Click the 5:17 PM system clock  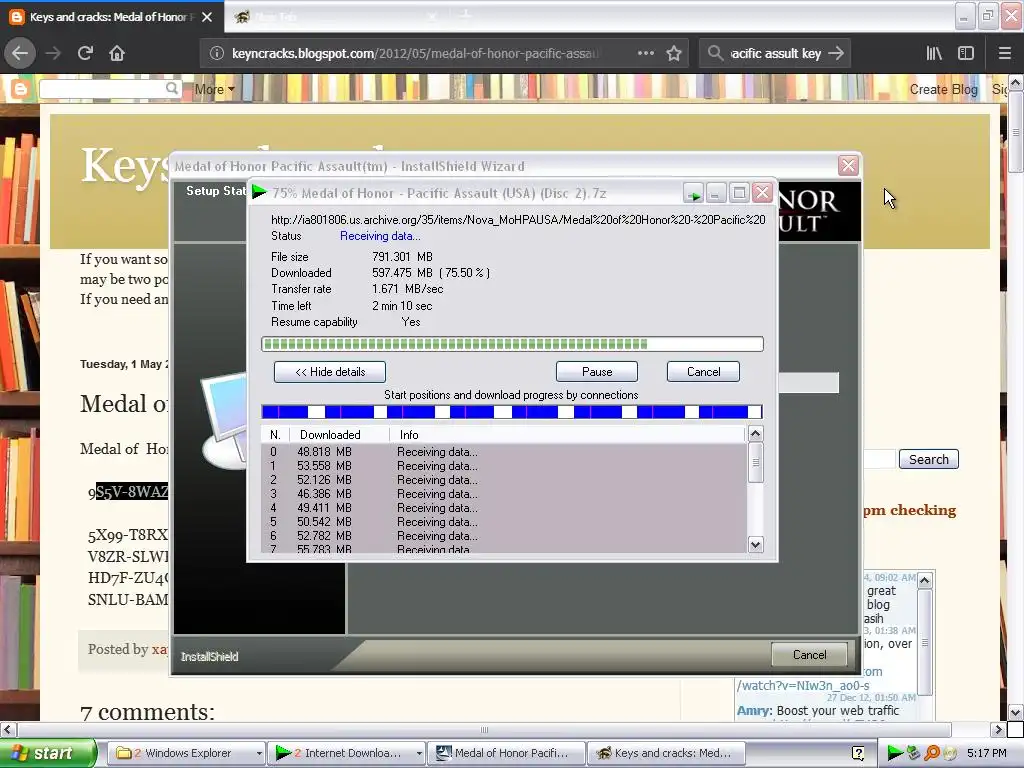click(986, 753)
